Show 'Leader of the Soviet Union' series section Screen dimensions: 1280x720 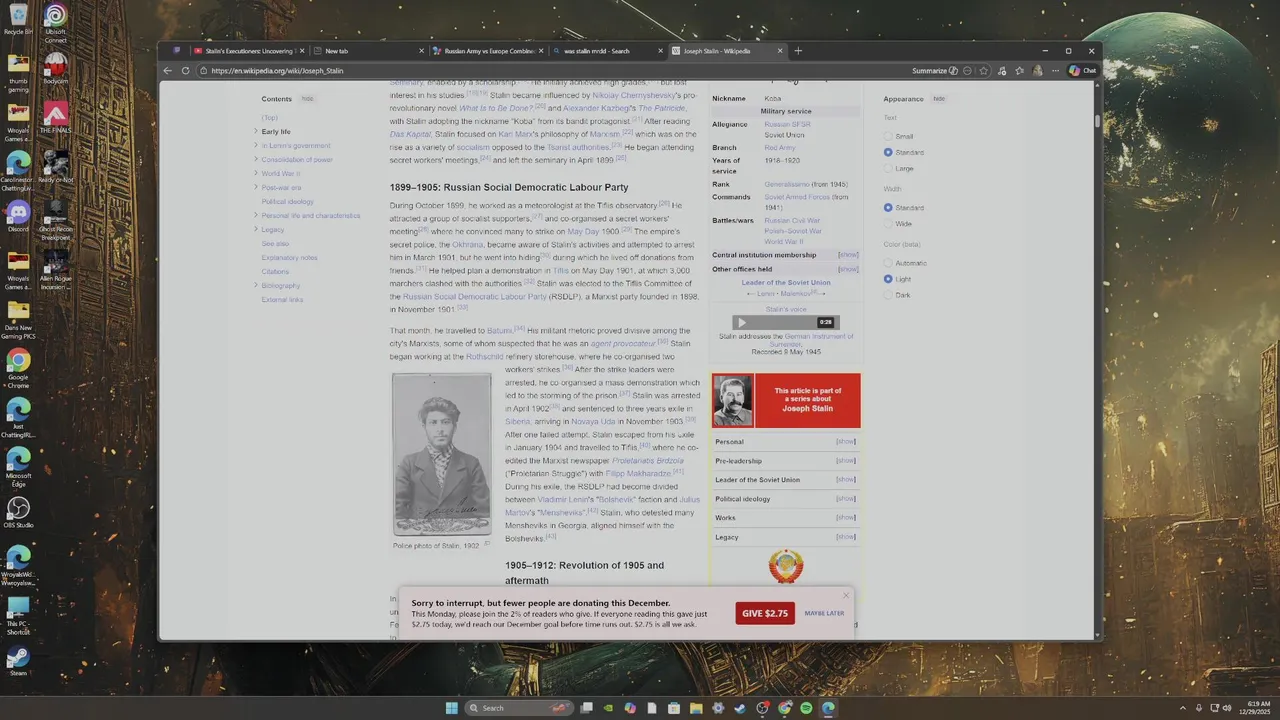click(x=846, y=479)
